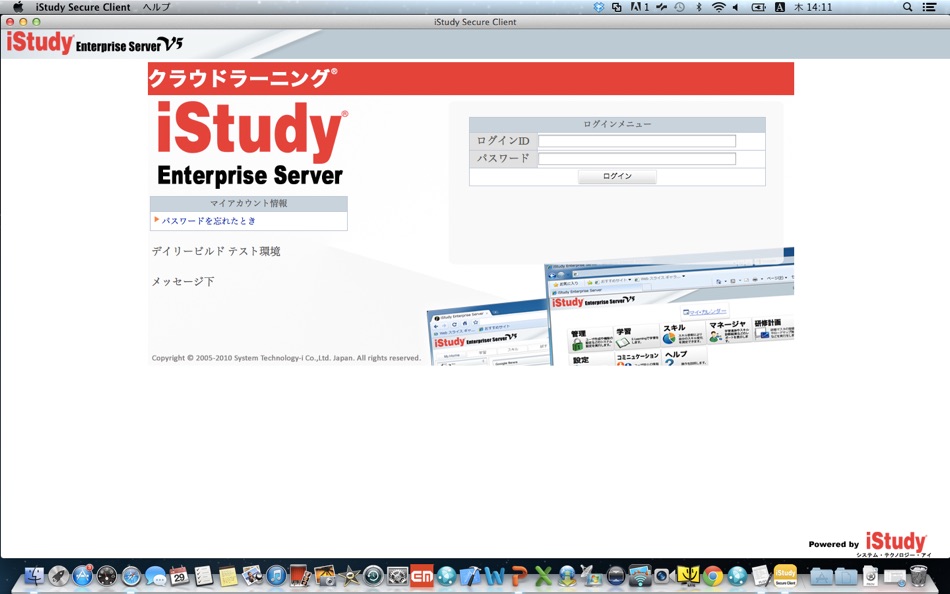Open iPhoto from the Dock

point(325,576)
